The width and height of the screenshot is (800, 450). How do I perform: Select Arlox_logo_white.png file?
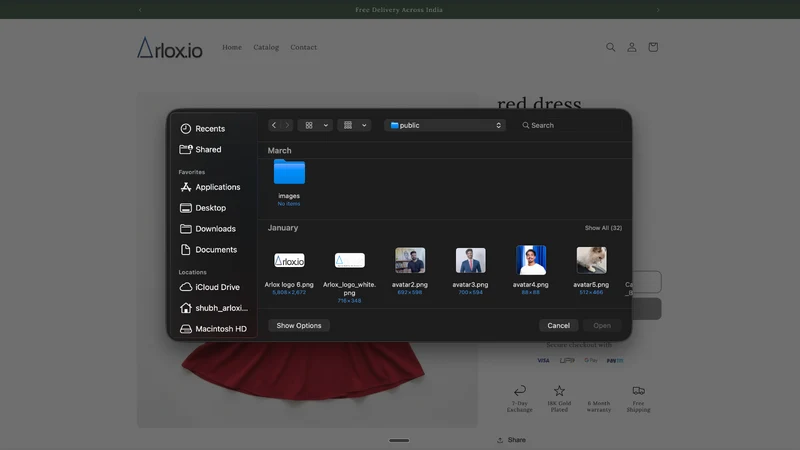(349, 276)
